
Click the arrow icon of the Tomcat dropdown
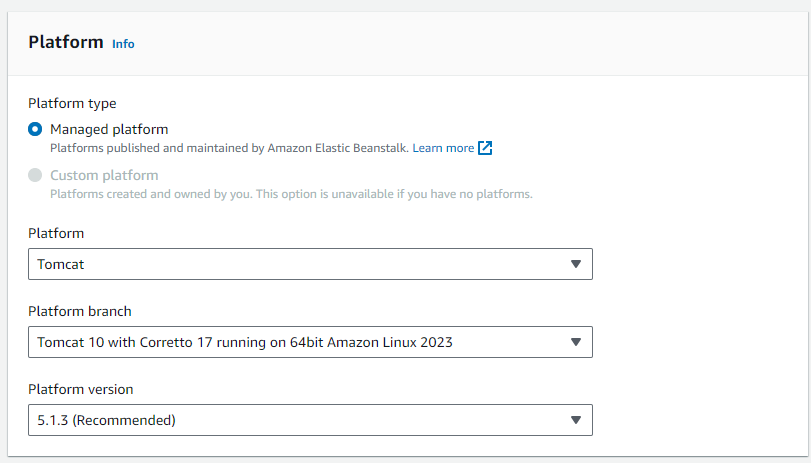pyautogui.click(x=576, y=264)
